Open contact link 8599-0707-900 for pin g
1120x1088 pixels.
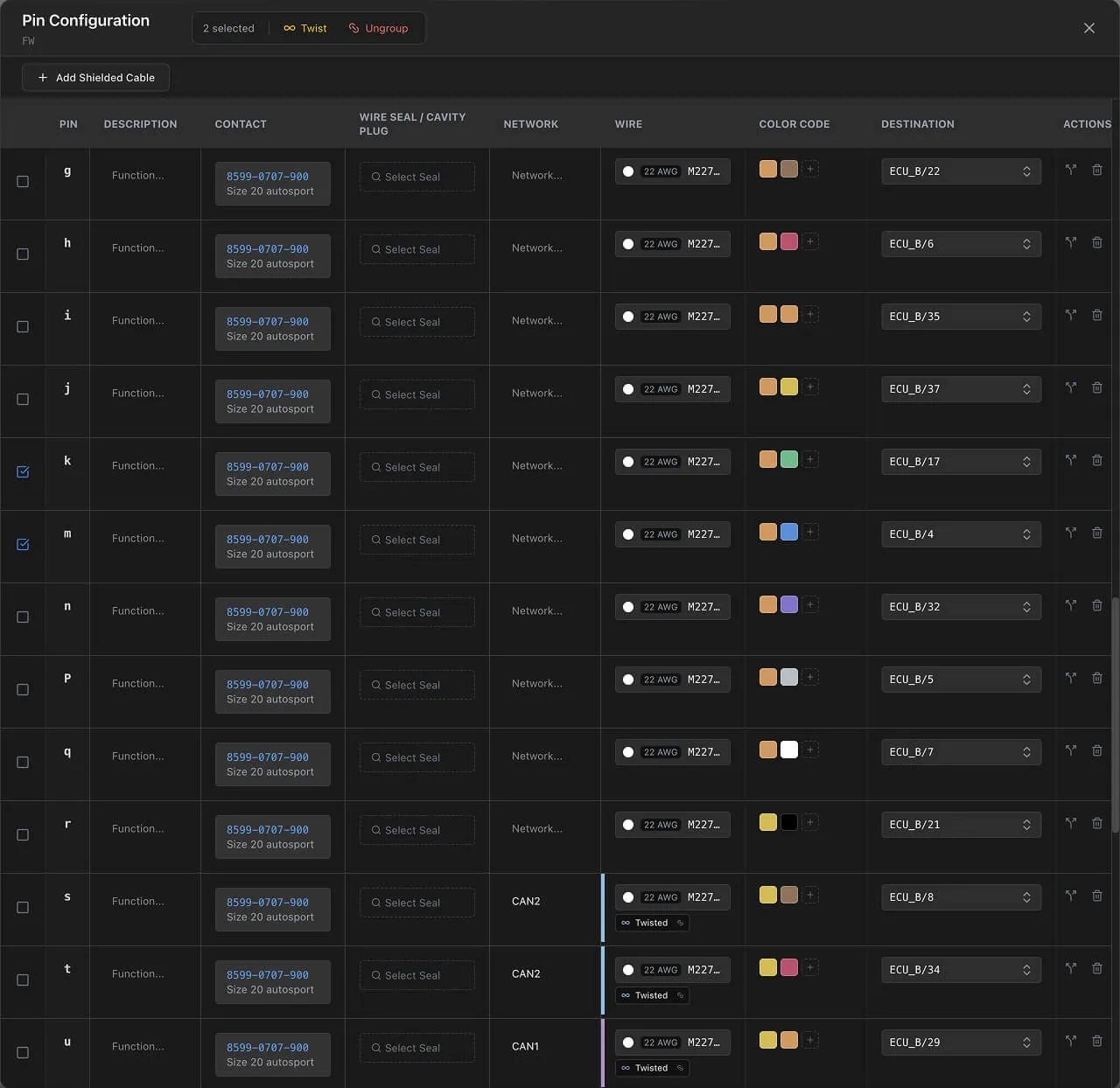pos(268,177)
